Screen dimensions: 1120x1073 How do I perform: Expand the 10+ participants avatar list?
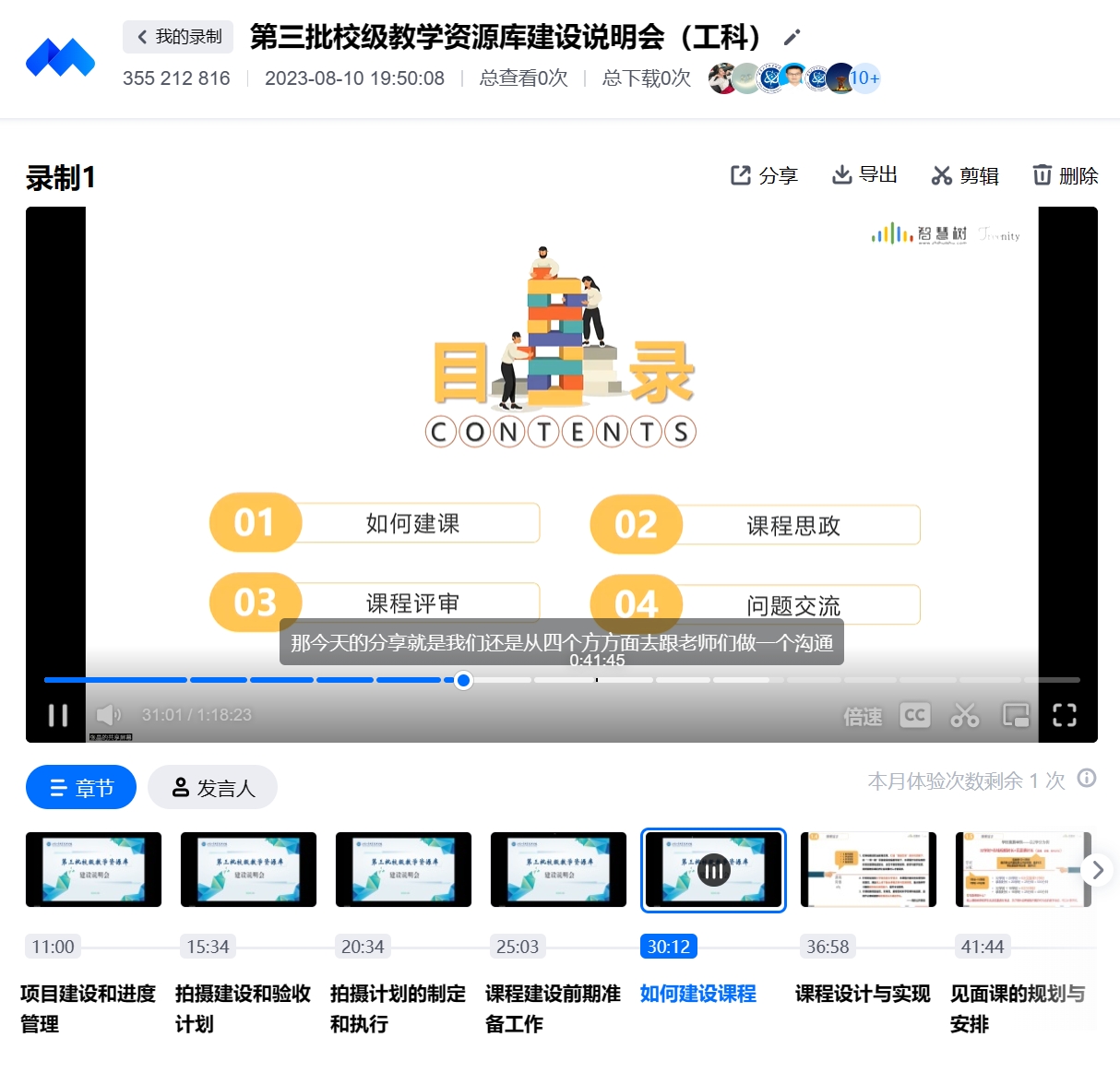pos(864,78)
